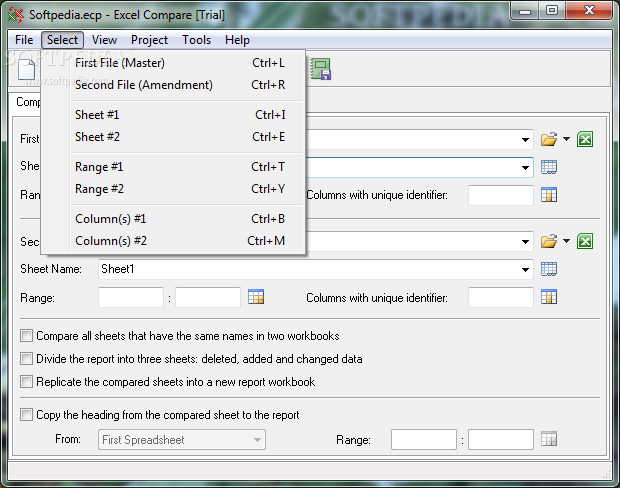
Task: Click range selection icon for second file
Action: point(256,297)
